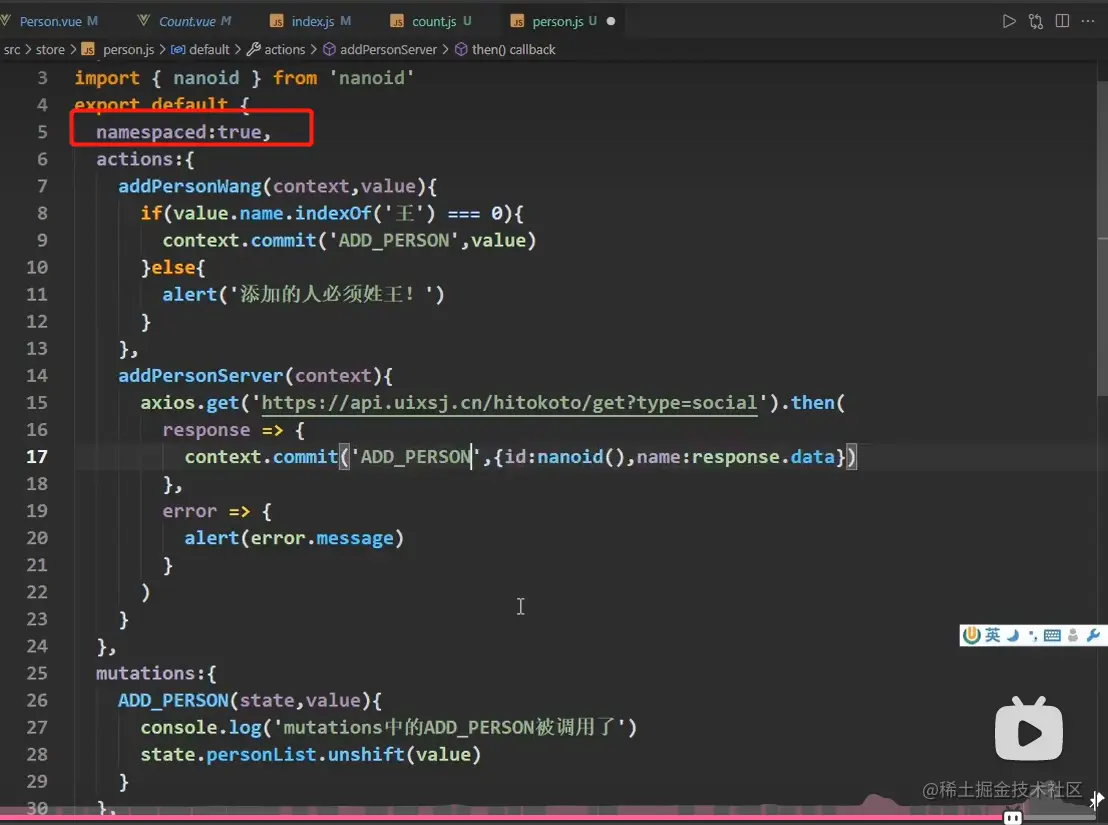Open the actions breadcrumb symbol list
Viewport: 1108px width, 825px height.
[276, 49]
